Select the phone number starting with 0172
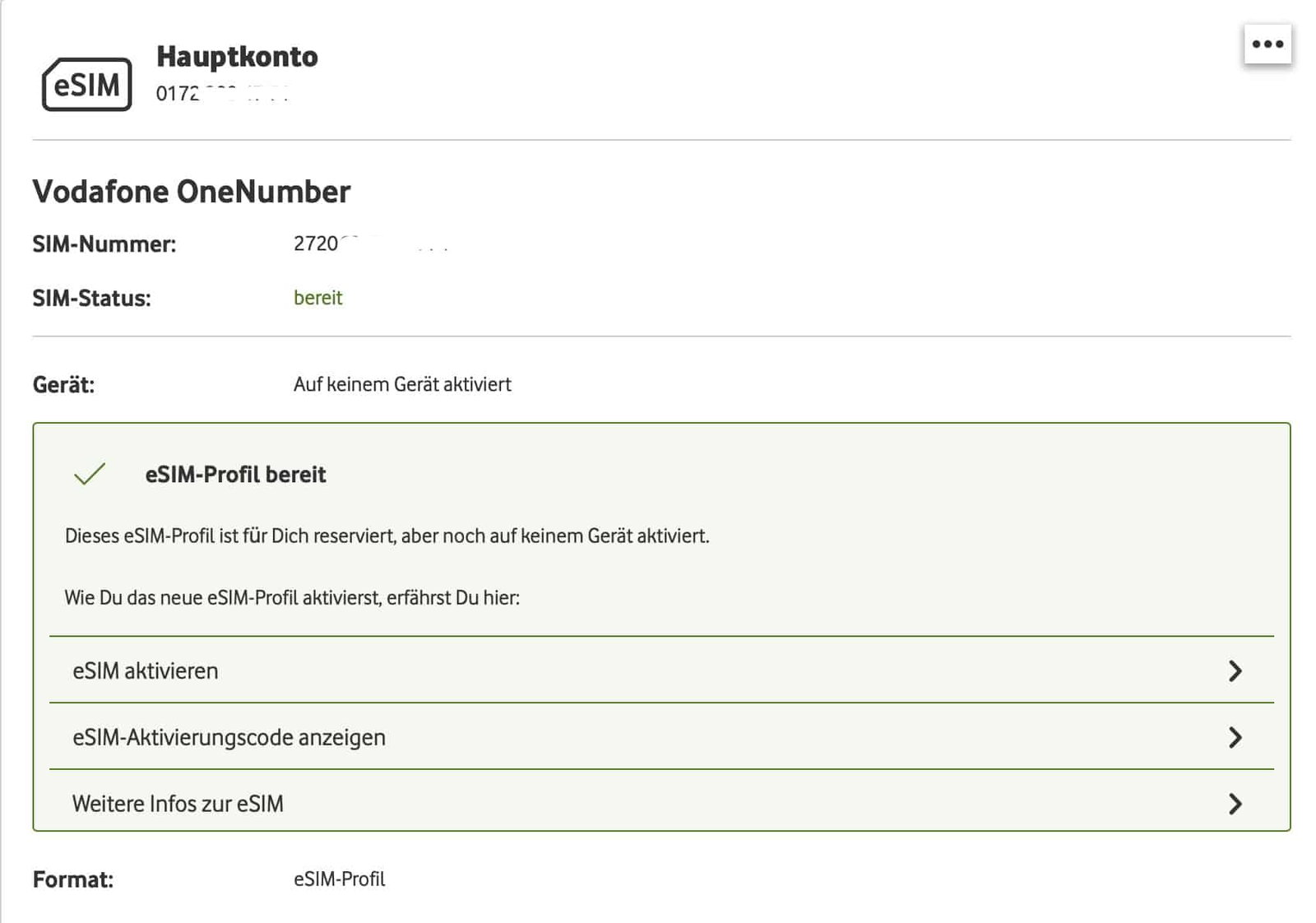1316x923 pixels. tap(220, 94)
